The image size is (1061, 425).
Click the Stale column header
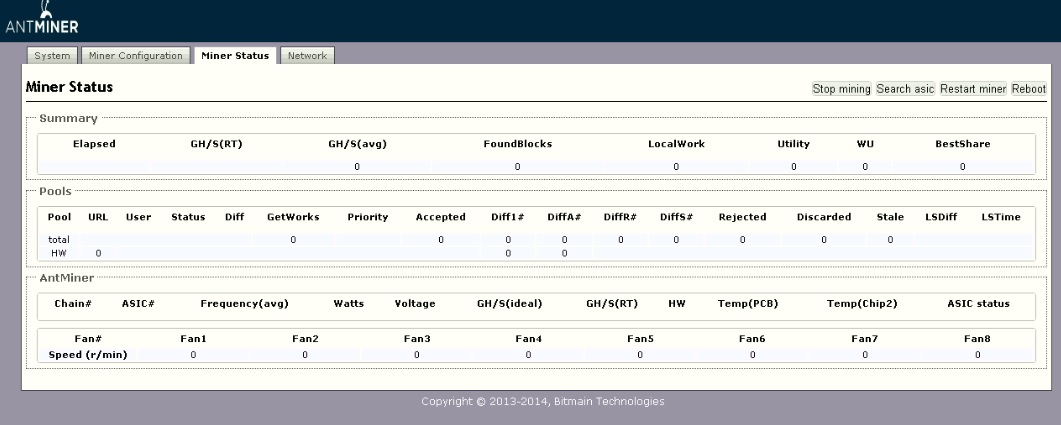[890, 217]
